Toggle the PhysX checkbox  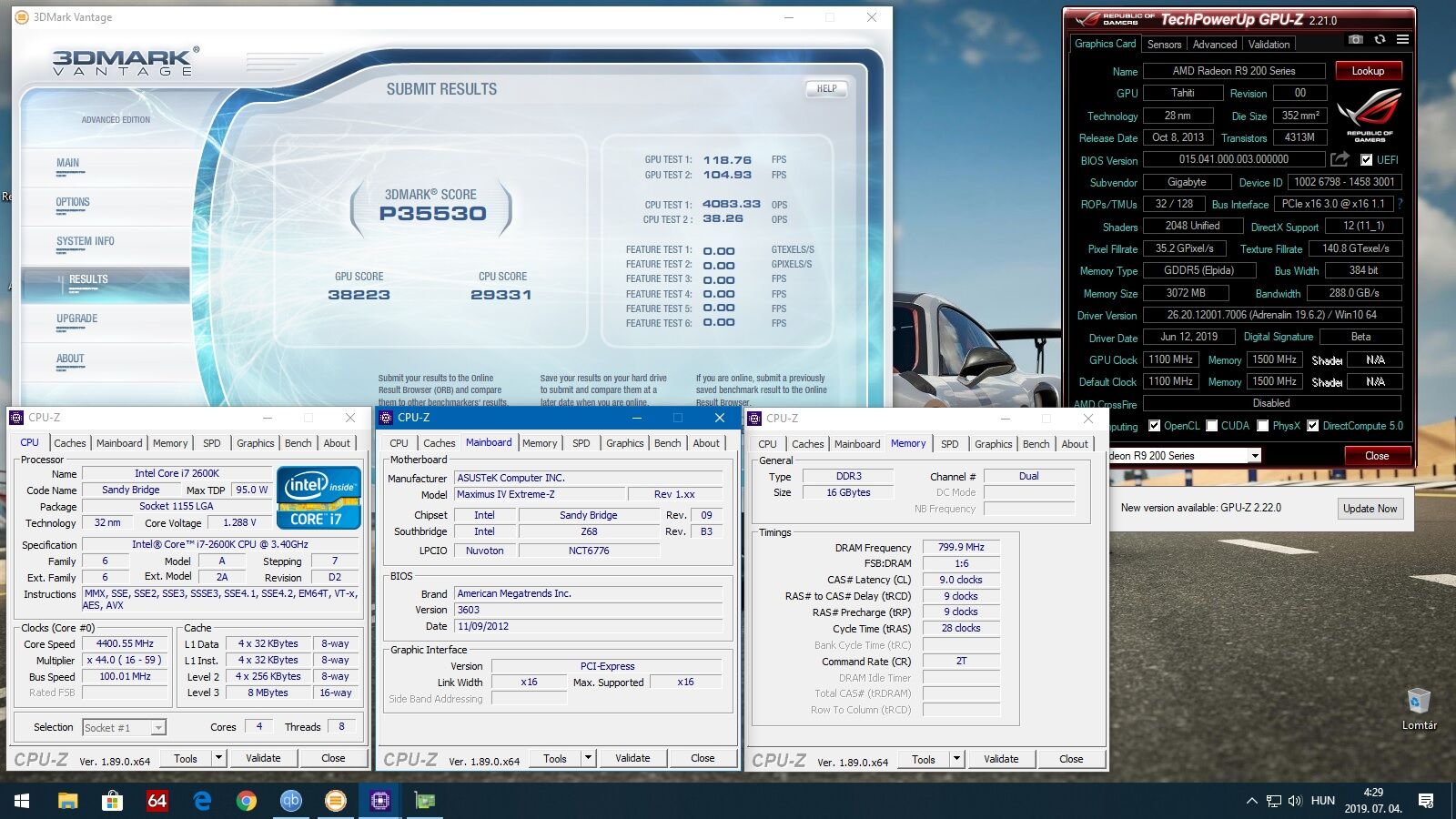pos(1263,426)
